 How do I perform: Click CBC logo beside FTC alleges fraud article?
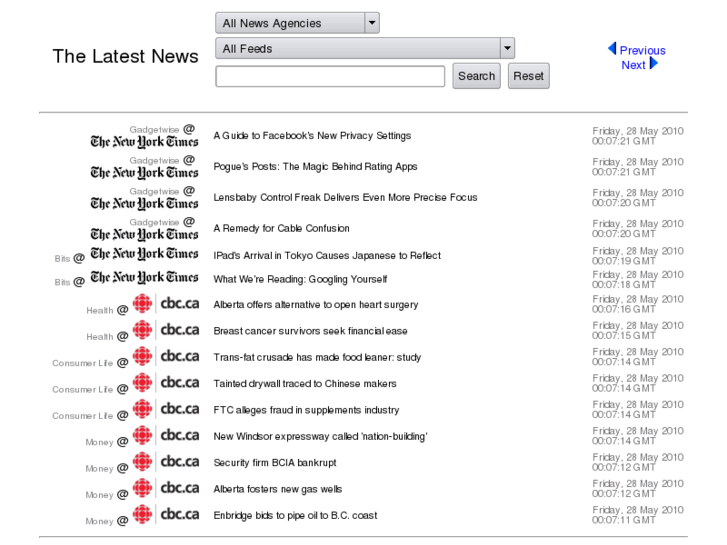[166, 410]
